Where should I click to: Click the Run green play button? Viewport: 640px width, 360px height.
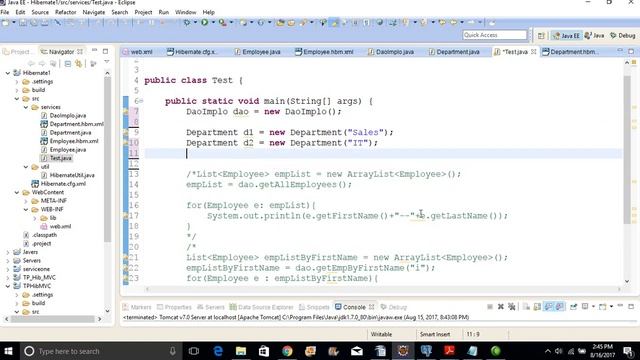click(204, 22)
